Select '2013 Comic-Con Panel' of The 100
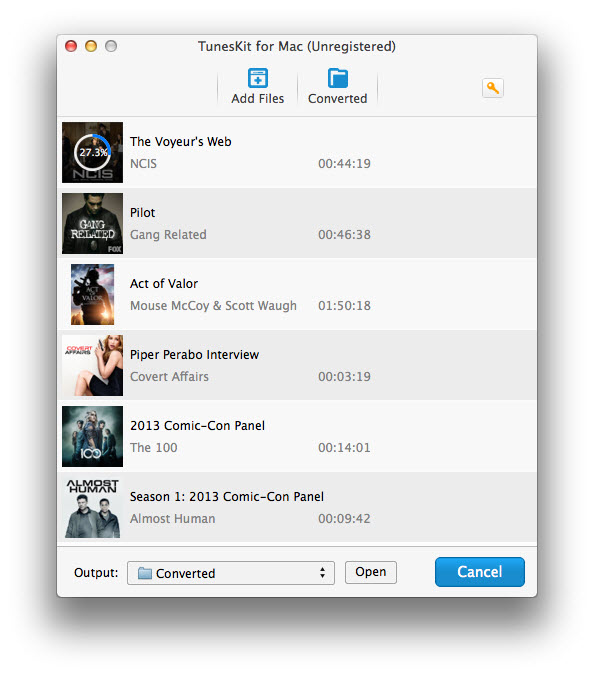This screenshot has width=594, height=676. 197,426
